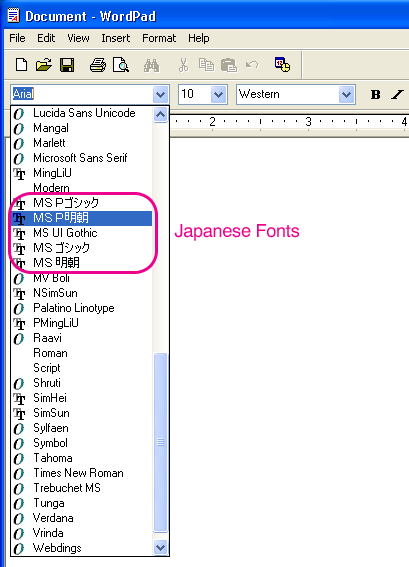
Task: Select SimHei font from list
Action: (82, 398)
